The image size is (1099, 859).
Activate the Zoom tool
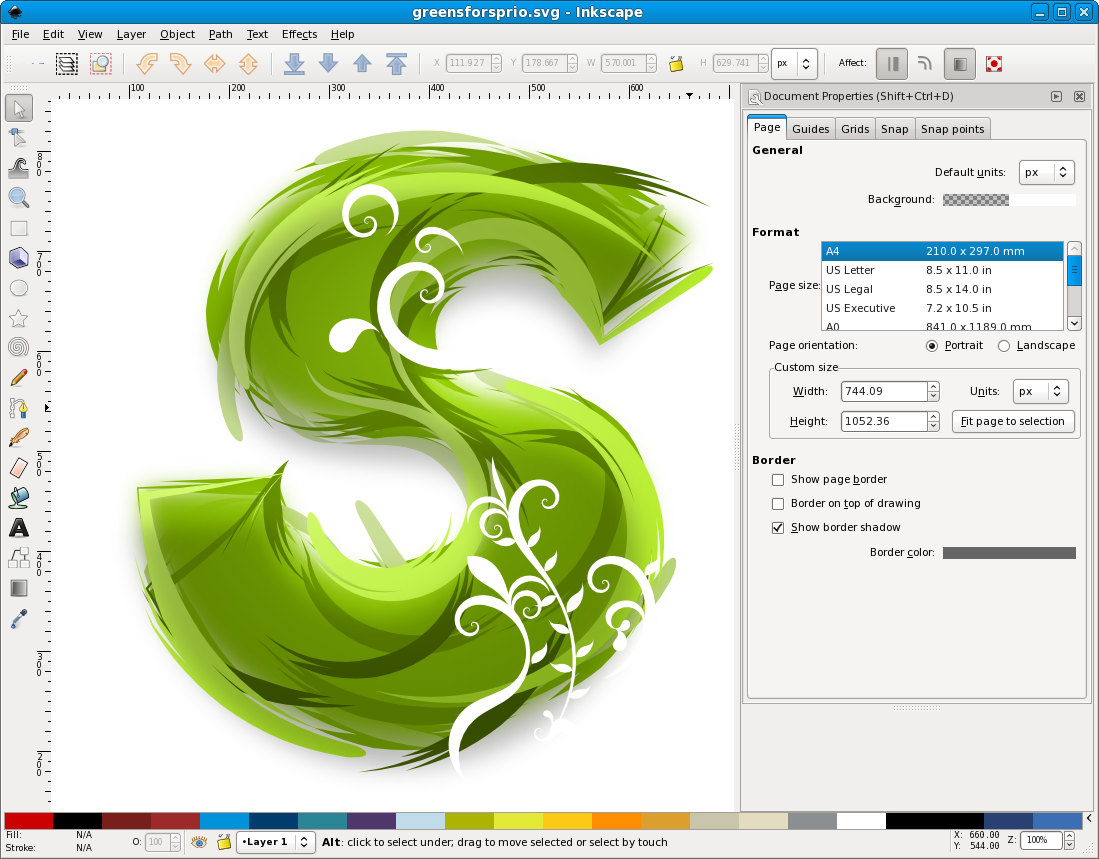click(x=18, y=197)
